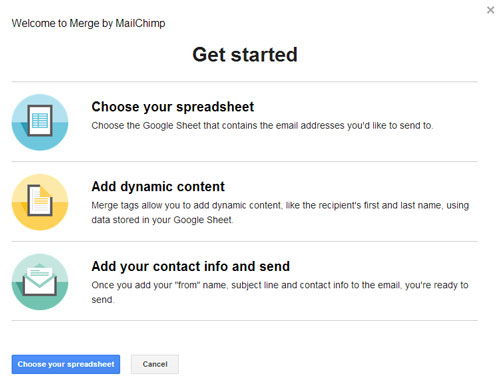Click the 'Get started' title
The image size is (500, 385).
click(x=245, y=55)
